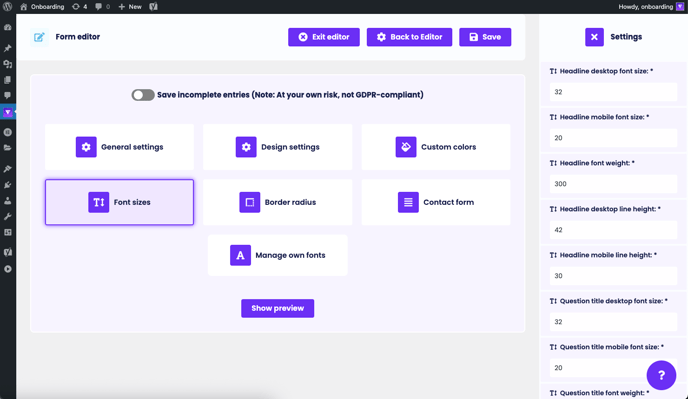Viewport: 688px width, 399px height.
Task: Edit Headline mobile font size field
Action: point(613,138)
